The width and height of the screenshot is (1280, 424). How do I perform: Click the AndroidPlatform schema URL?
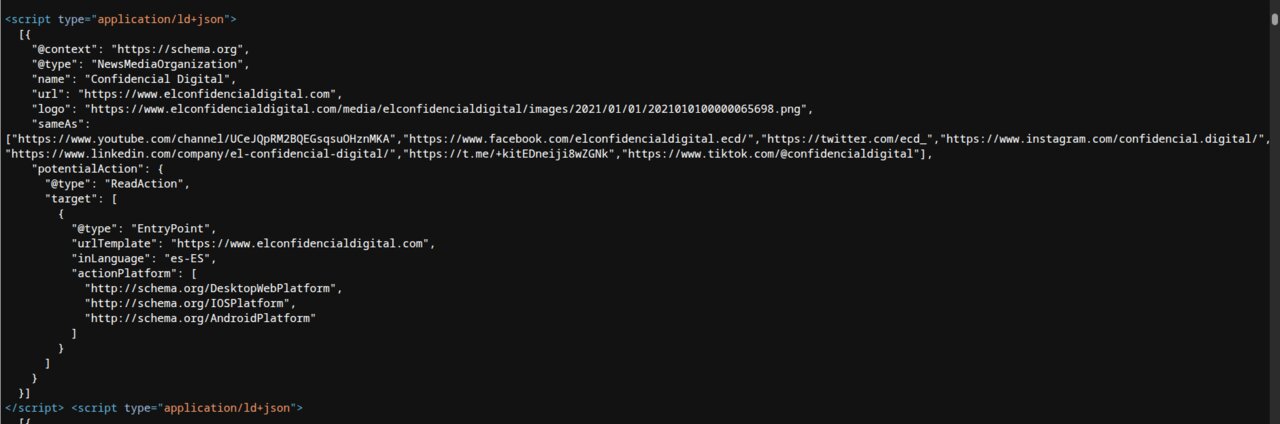tap(200, 319)
